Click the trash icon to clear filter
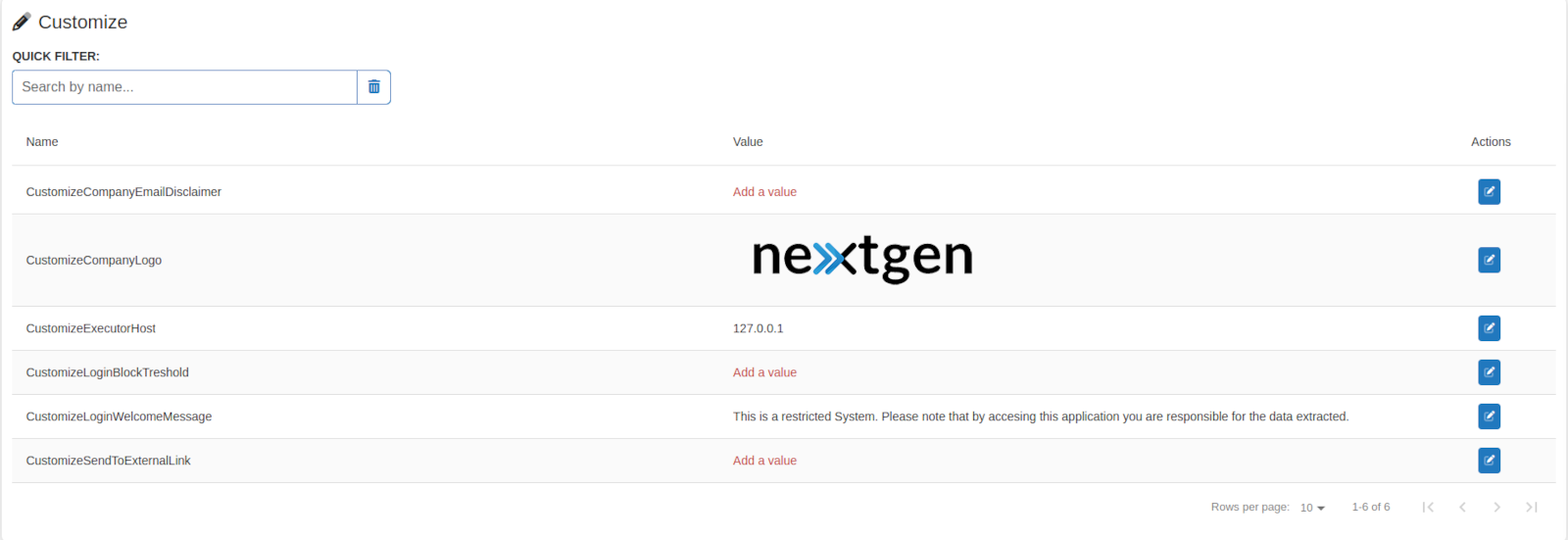Screen dimensions: 1568x540 coord(373,87)
